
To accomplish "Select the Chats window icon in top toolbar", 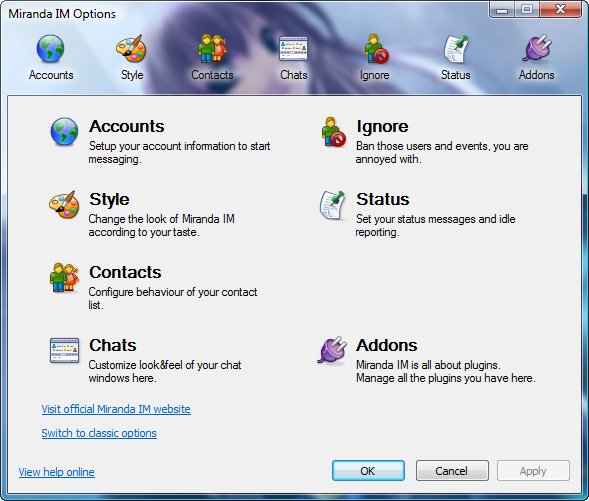I will point(293,48).
